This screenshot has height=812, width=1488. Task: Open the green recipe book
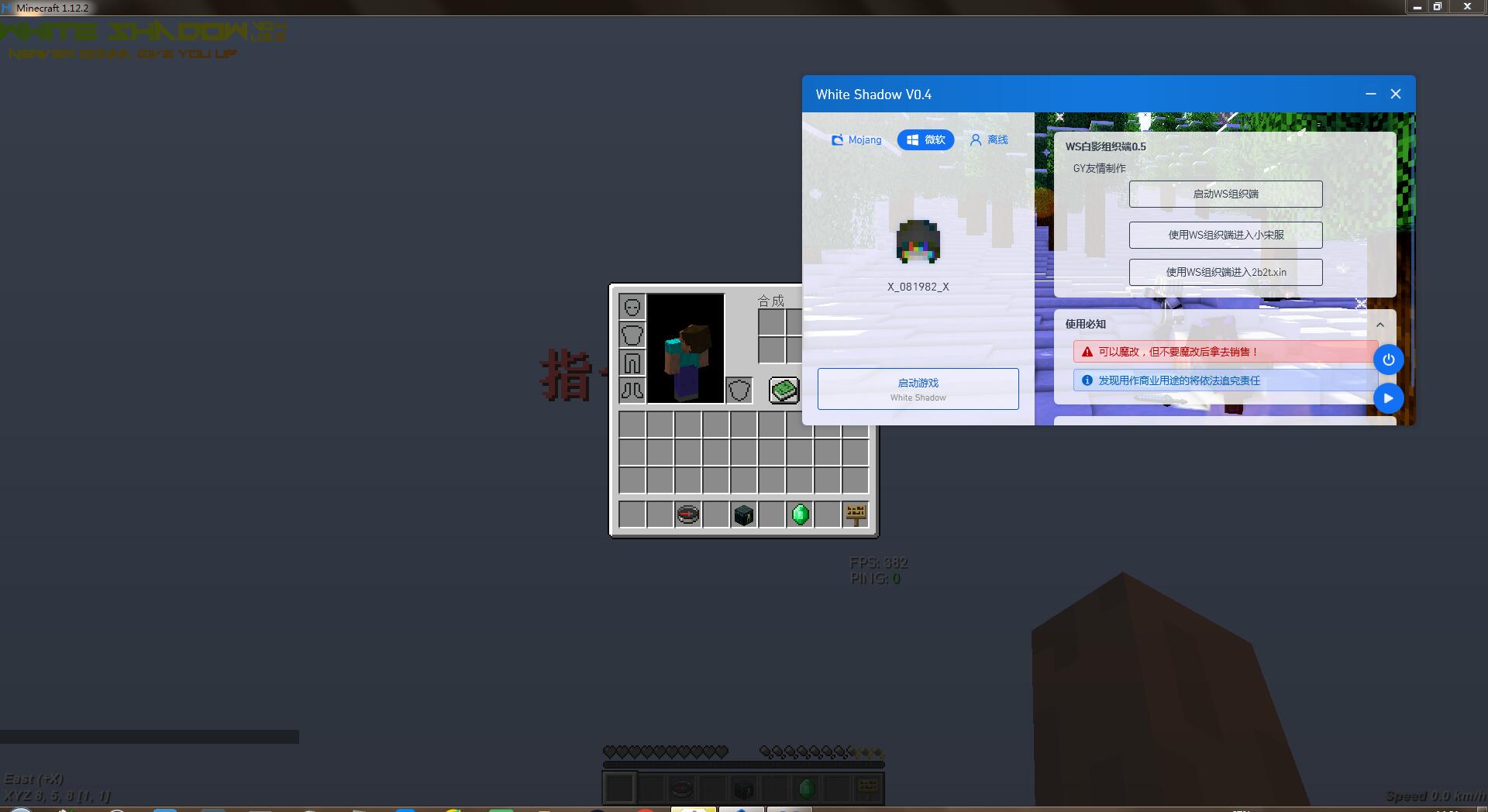[x=784, y=390]
